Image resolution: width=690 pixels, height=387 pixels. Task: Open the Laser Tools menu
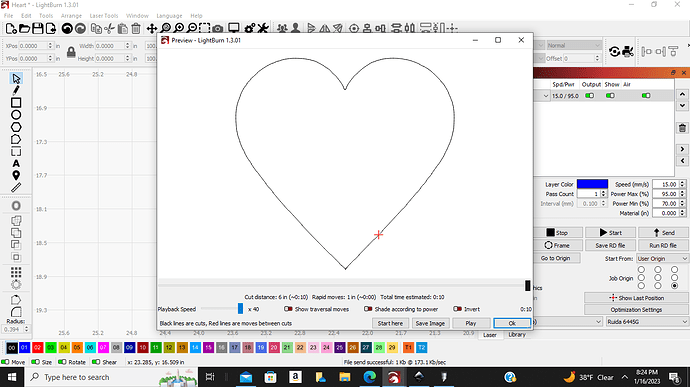click(x=104, y=16)
